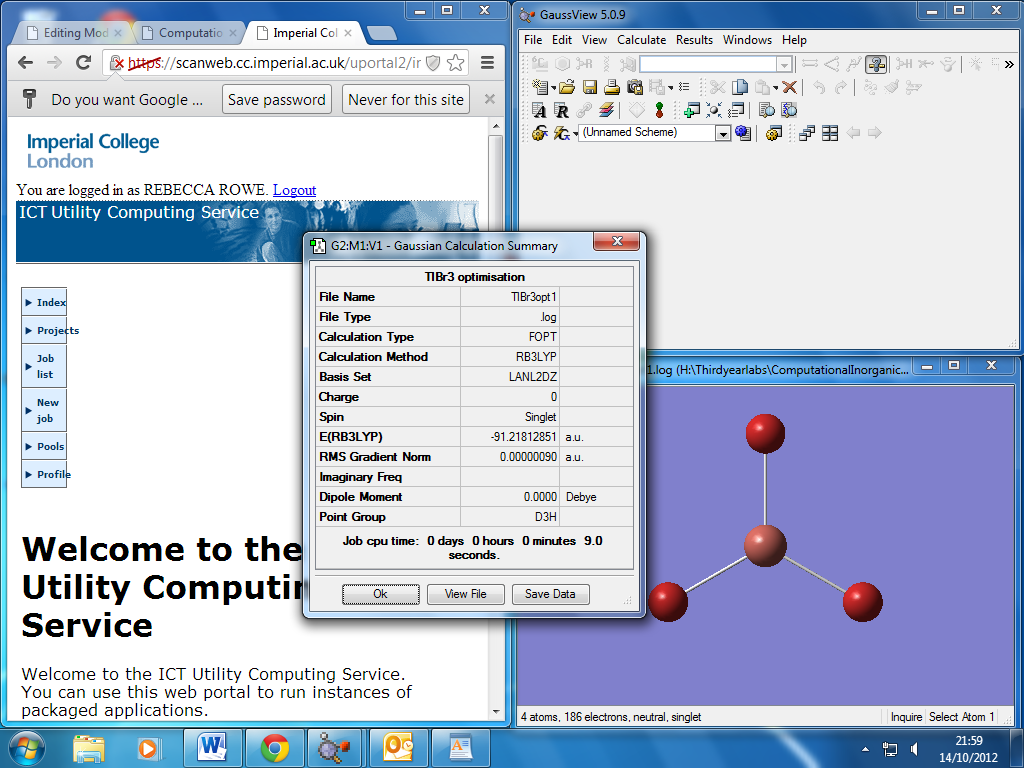The width and height of the screenshot is (1024, 768).
Task: Click the green-red atom Point Group icon
Action: click(660, 110)
